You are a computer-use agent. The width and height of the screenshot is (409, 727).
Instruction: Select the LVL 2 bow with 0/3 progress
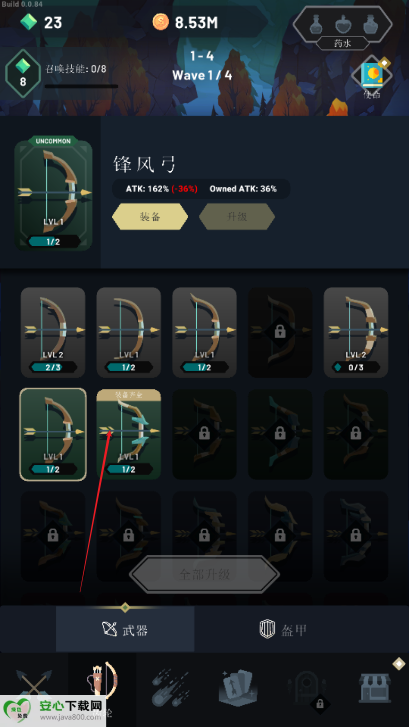[356, 332]
